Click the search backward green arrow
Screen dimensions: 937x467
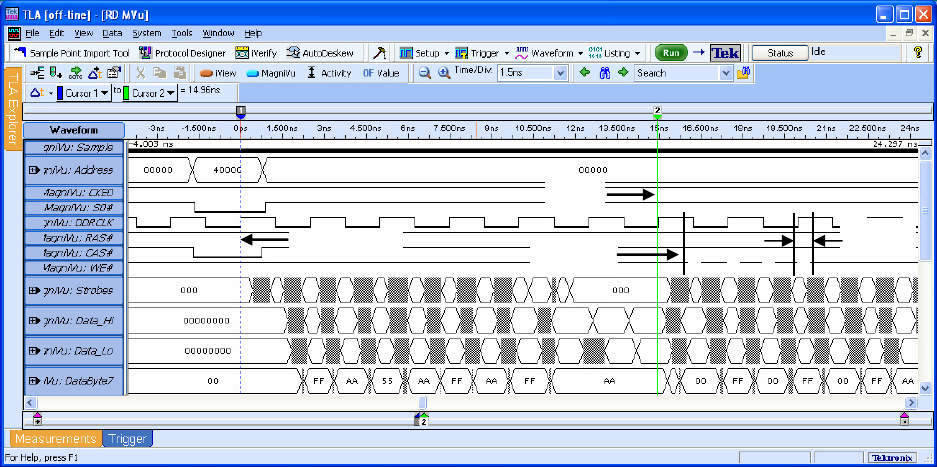tap(585, 73)
